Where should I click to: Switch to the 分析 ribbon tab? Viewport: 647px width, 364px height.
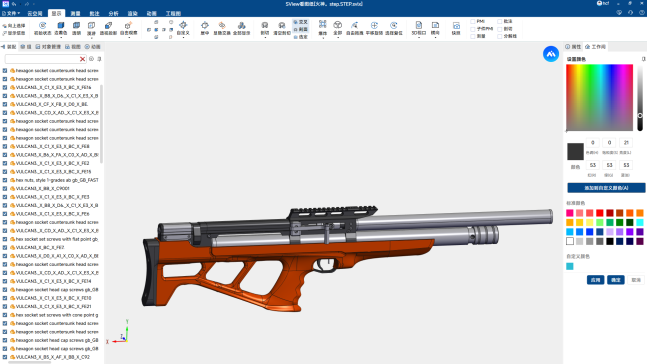tap(113, 13)
